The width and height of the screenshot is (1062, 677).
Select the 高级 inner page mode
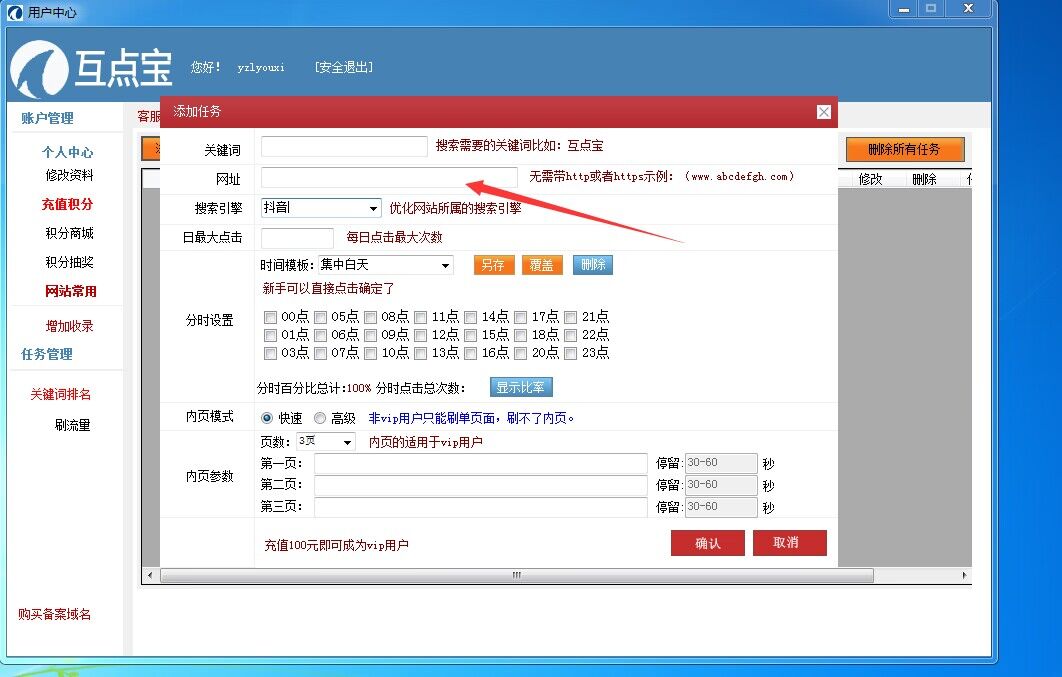pos(320,418)
